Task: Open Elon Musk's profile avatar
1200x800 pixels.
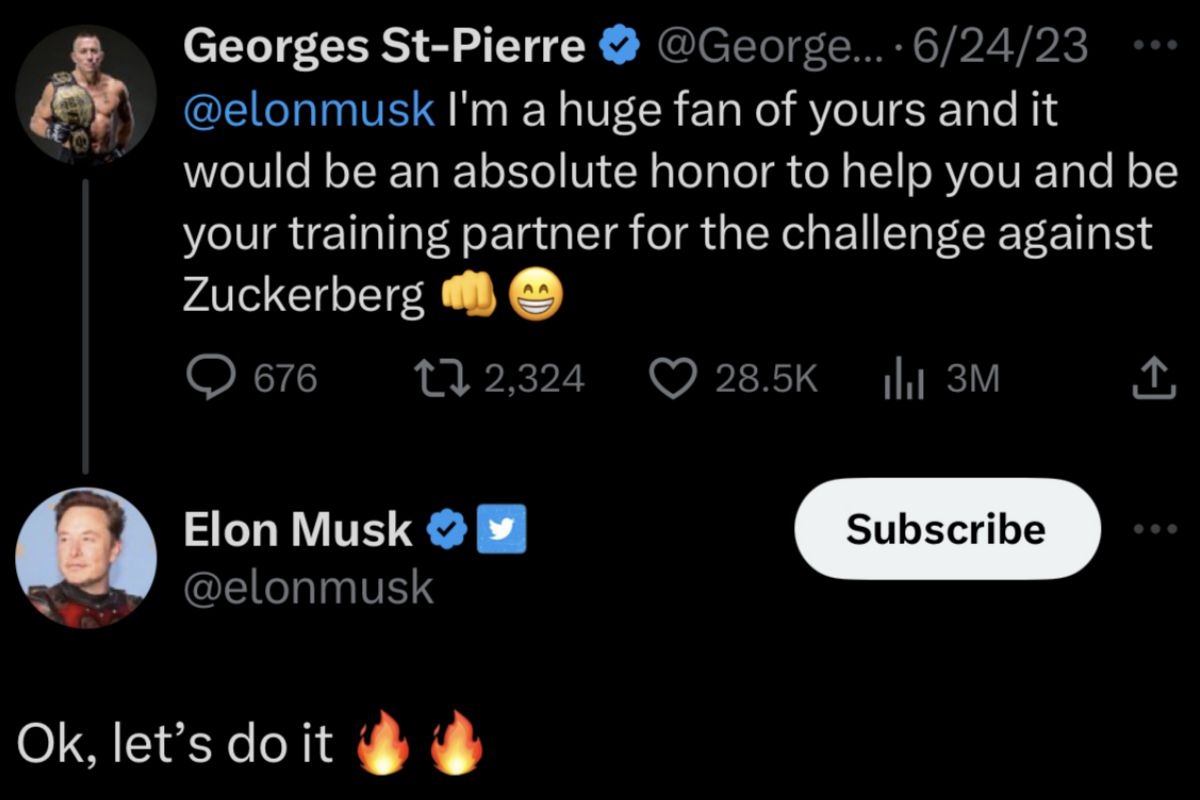Action: pyautogui.click(x=85, y=558)
